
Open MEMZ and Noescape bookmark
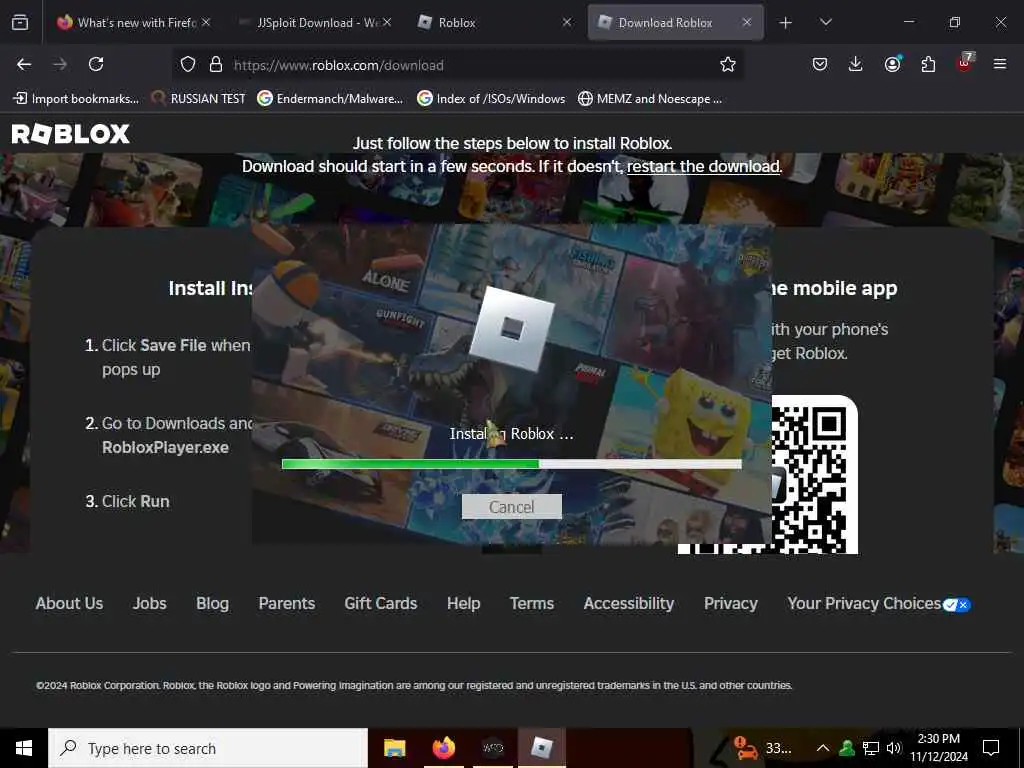click(x=650, y=99)
